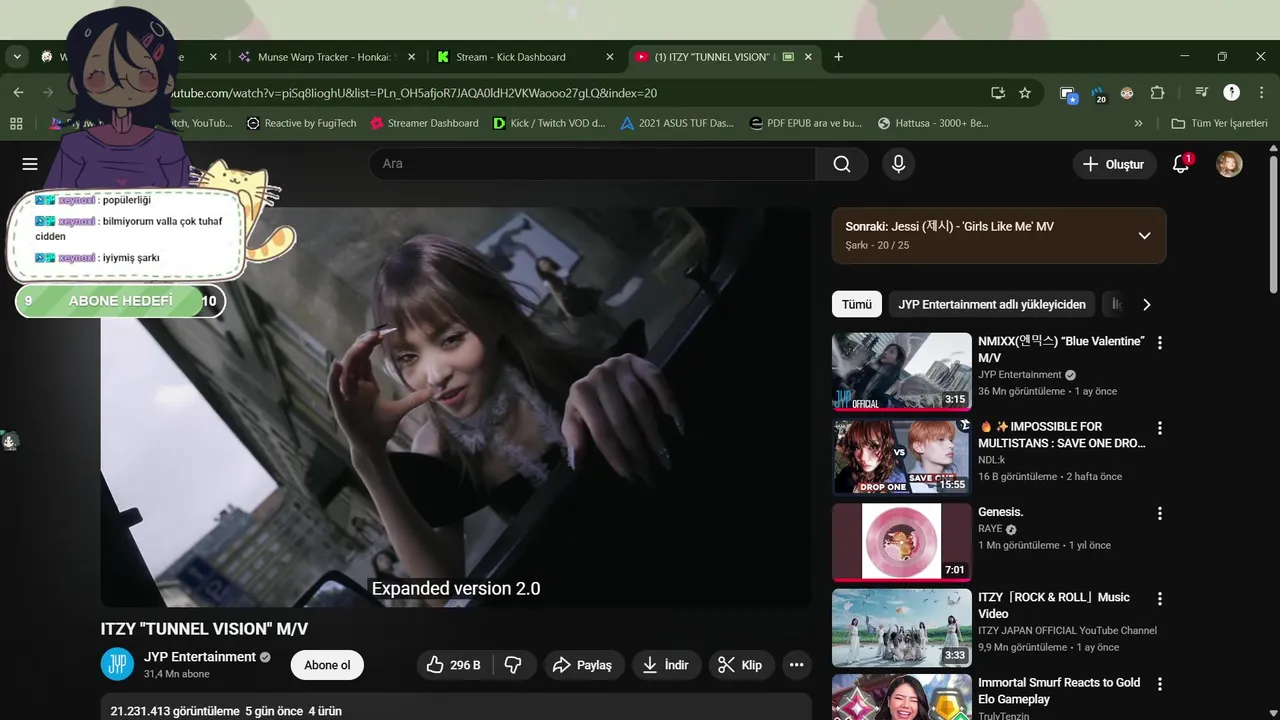Open Streamer Dashboard bookmark
Viewport: 1280px width, 720px height.
[x=424, y=123]
